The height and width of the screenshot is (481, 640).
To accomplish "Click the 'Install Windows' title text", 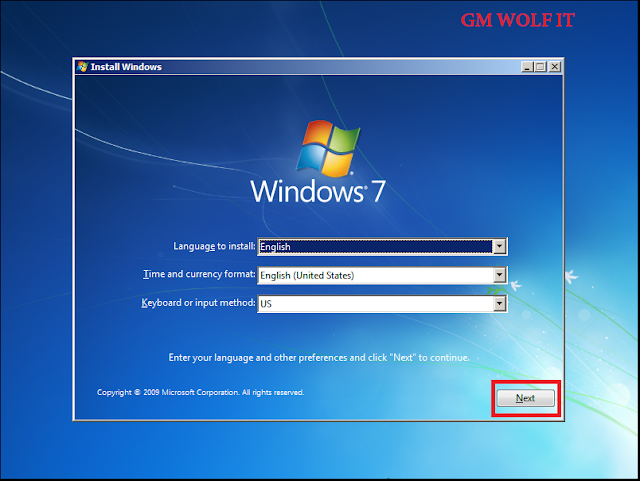I will (126, 67).
